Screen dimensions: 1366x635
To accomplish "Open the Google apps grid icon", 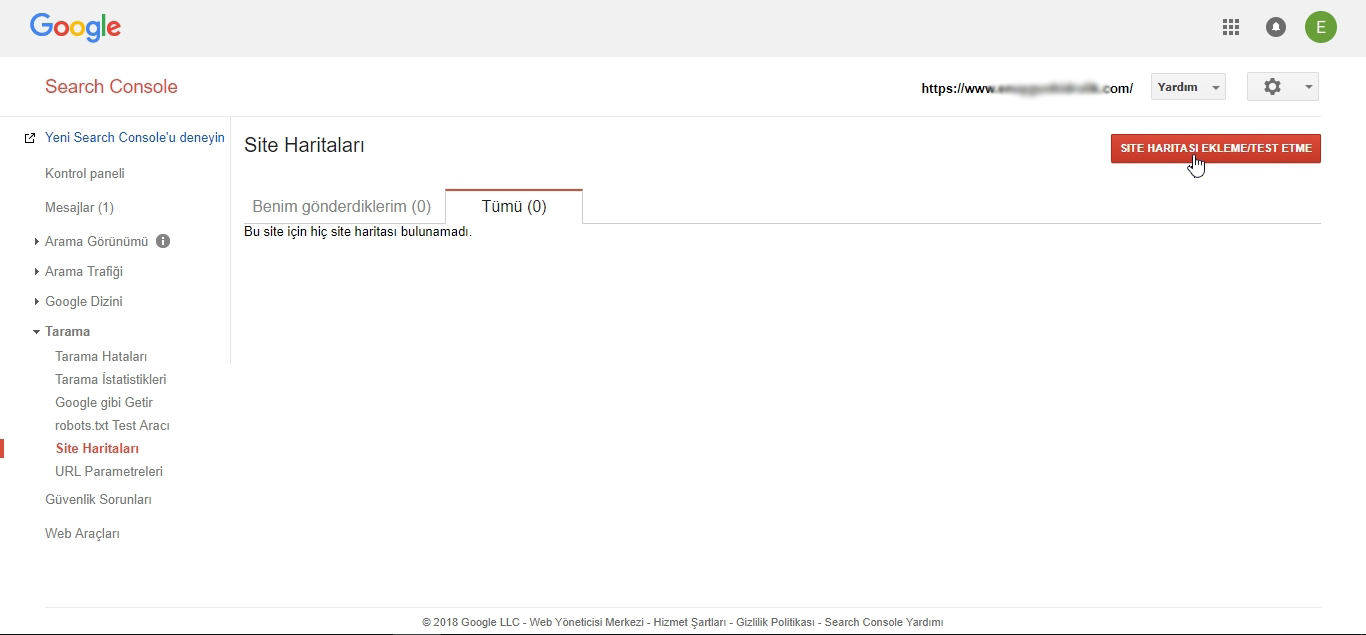I will click(x=1231, y=28).
